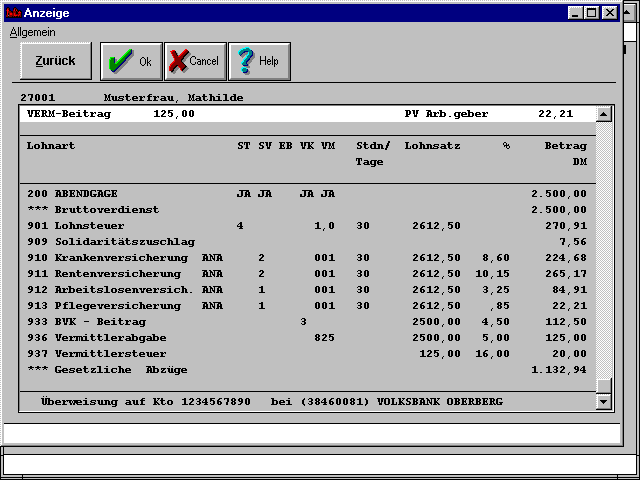Click the scrollbar down arrow
This screenshot has width=640, height=480.
(x=603, y=402)
